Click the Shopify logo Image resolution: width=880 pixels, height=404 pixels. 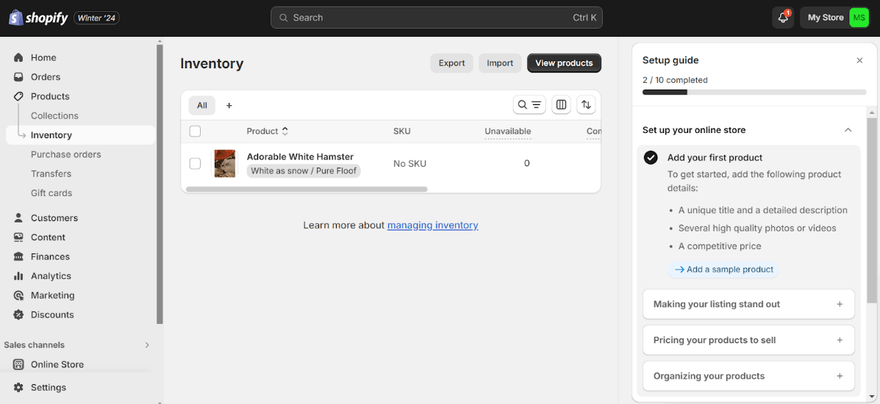tap(38, 17)
